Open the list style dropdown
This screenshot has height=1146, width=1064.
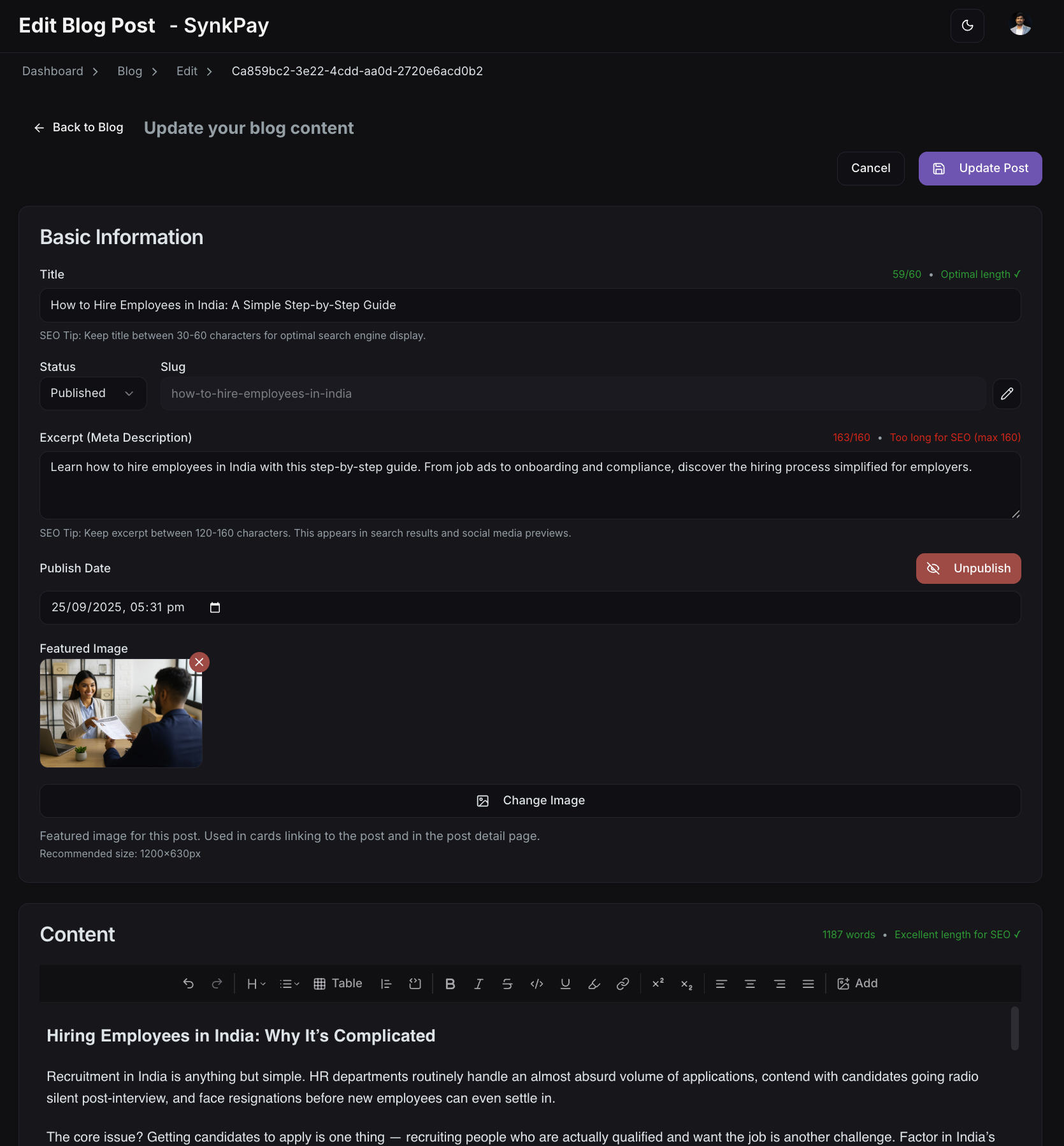[289, 983]
